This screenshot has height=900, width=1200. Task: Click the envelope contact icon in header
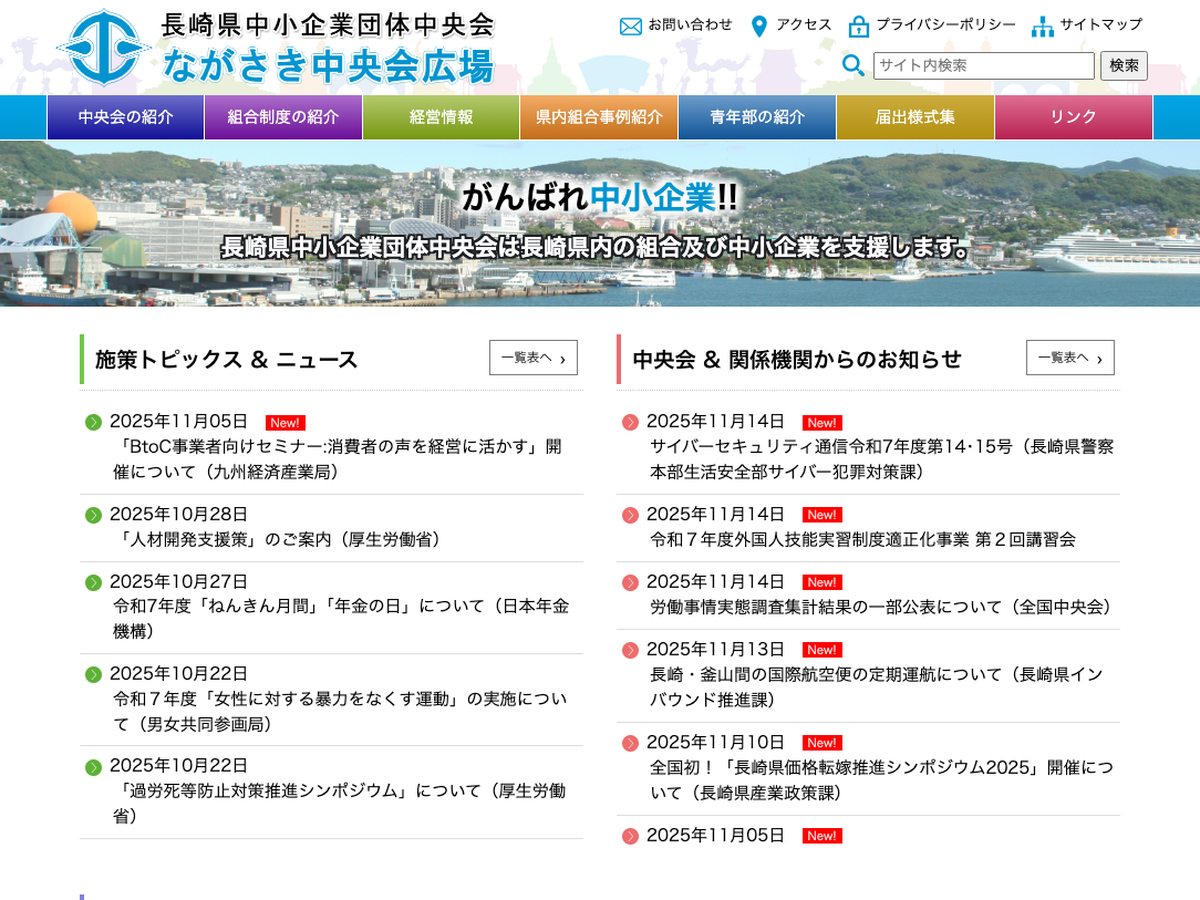pyautogui.click(x=630, y=26)
